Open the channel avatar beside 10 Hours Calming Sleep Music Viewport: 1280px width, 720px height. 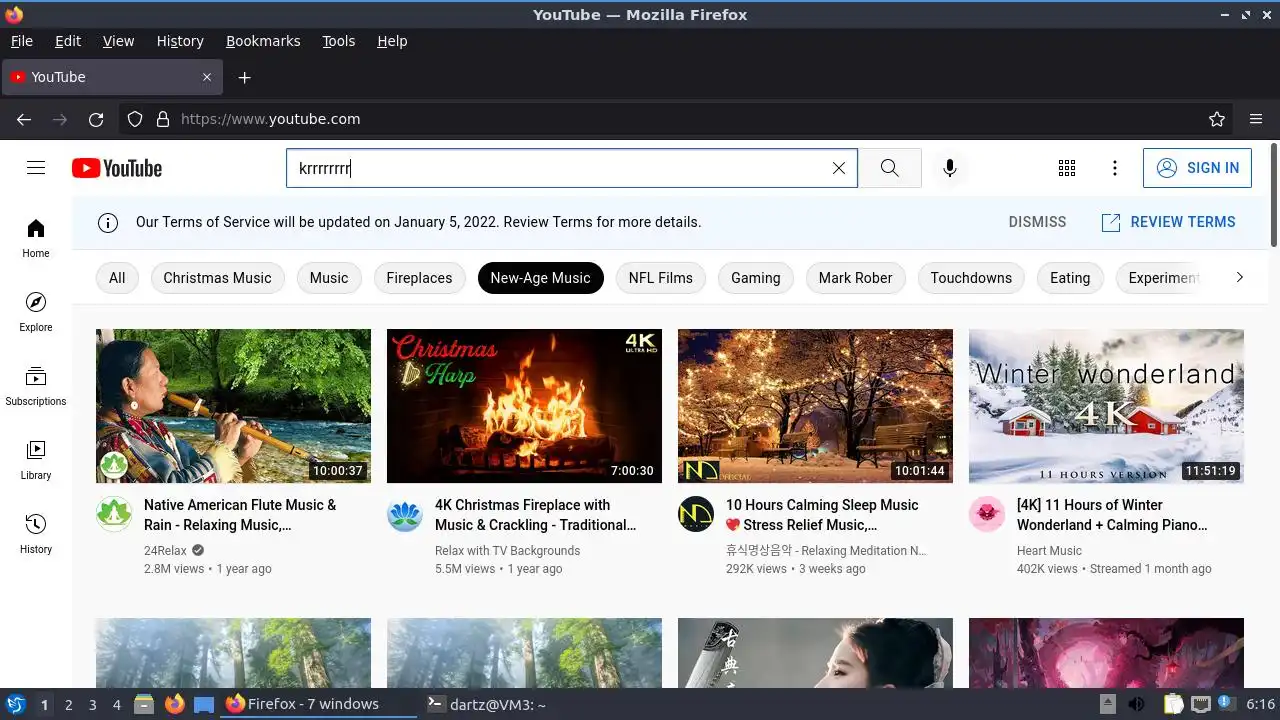coord(696,514)
